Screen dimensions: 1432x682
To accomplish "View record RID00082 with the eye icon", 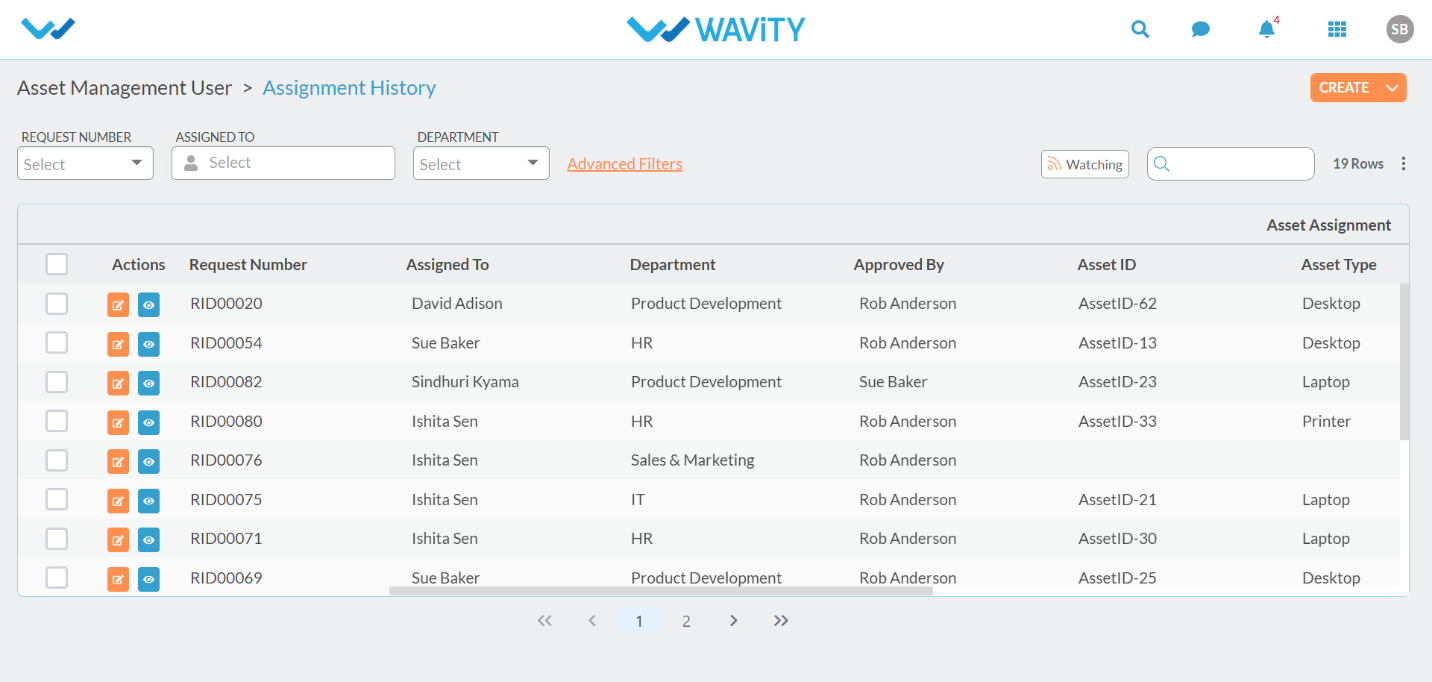I will coord(149,383).
